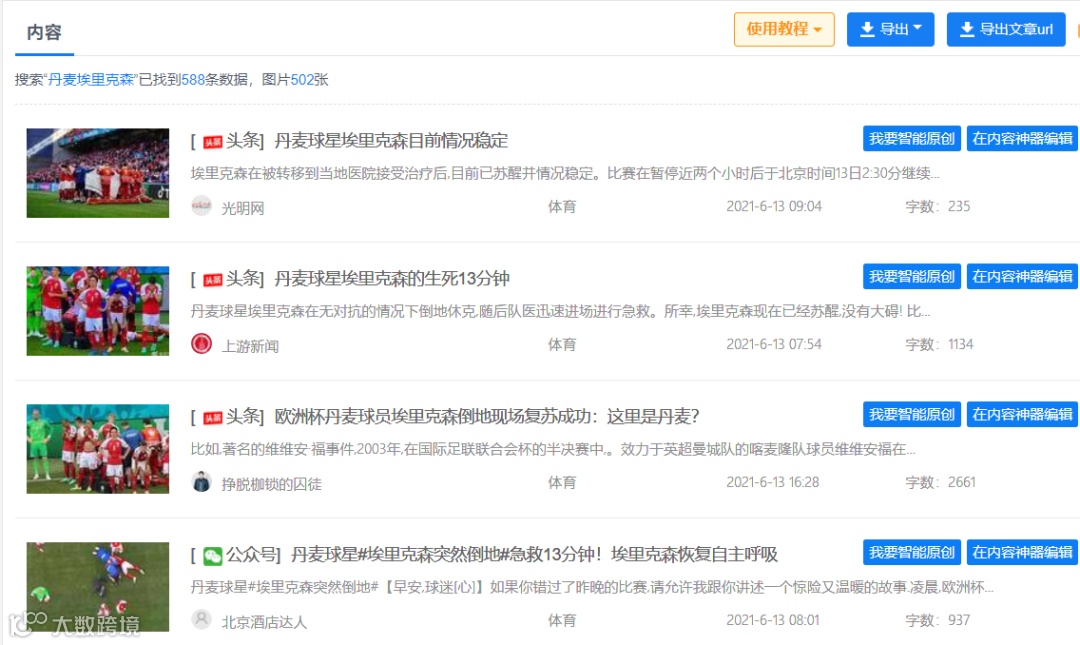1080x645 pixels.
Task: Open the 使用教程 dropdown
Action: tap(784, 30)
